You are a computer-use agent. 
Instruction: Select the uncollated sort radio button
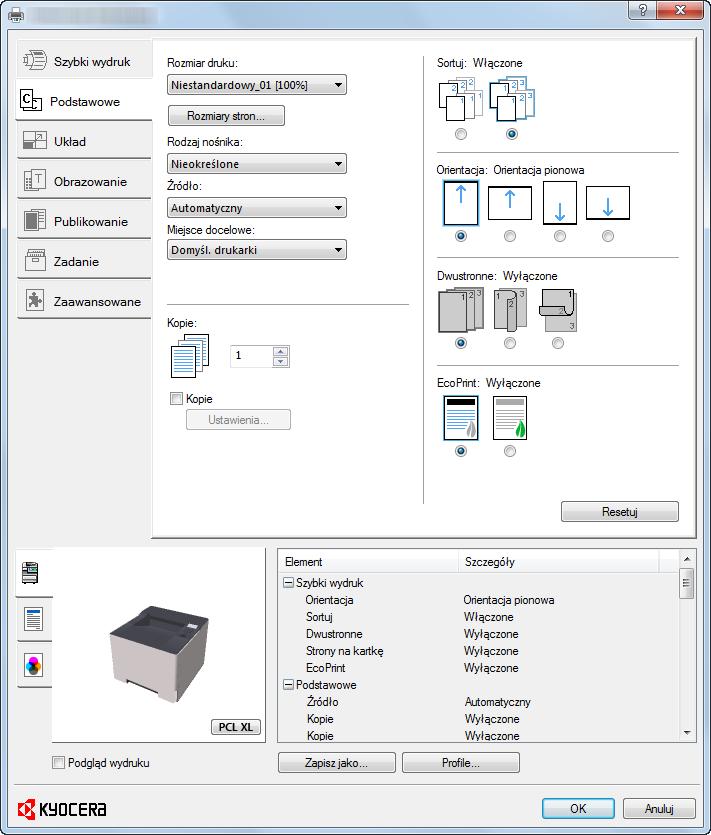(x=461, y=134)
